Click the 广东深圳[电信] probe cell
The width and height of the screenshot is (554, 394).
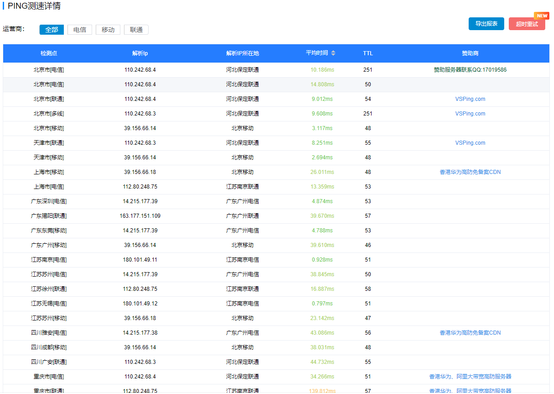[49, 201]
